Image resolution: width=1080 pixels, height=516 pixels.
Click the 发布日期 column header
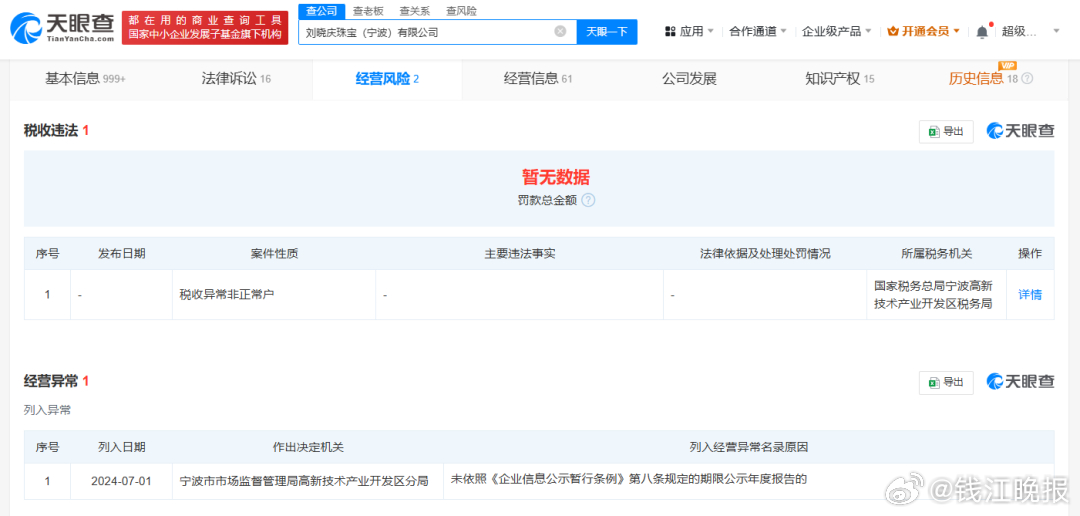tap(122, 254)
